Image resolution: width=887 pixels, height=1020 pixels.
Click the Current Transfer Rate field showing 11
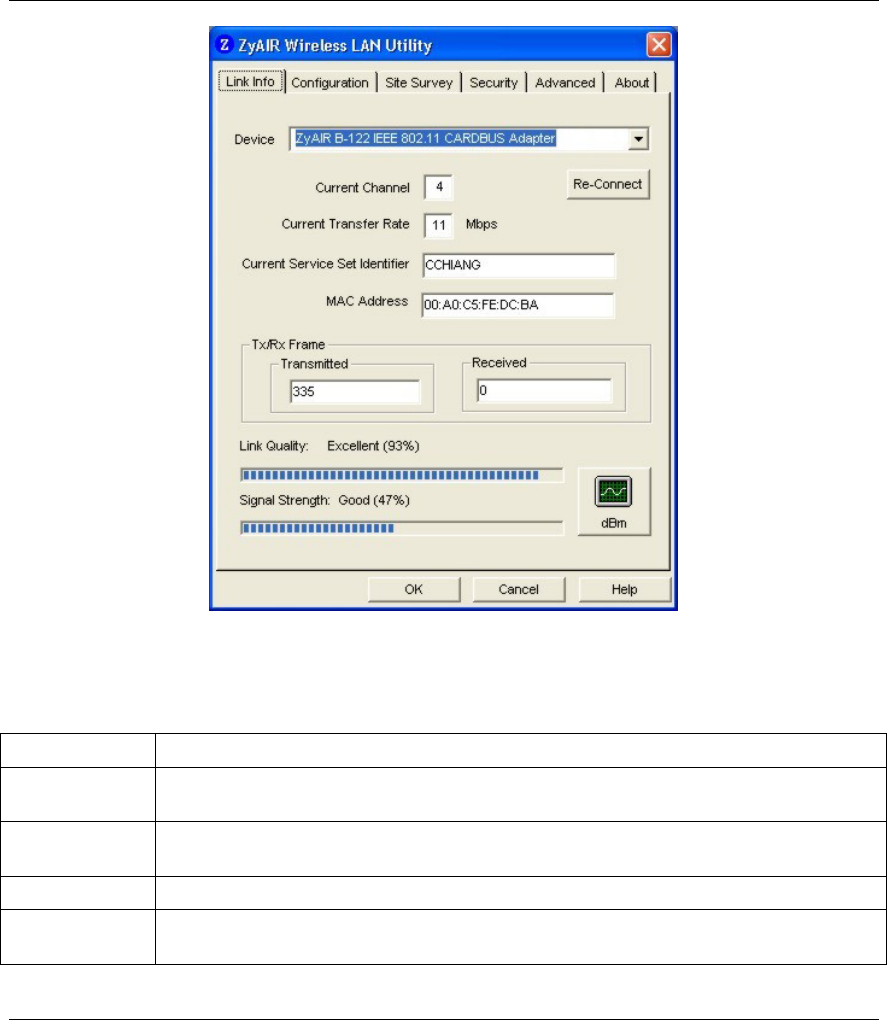coord(439,225)
